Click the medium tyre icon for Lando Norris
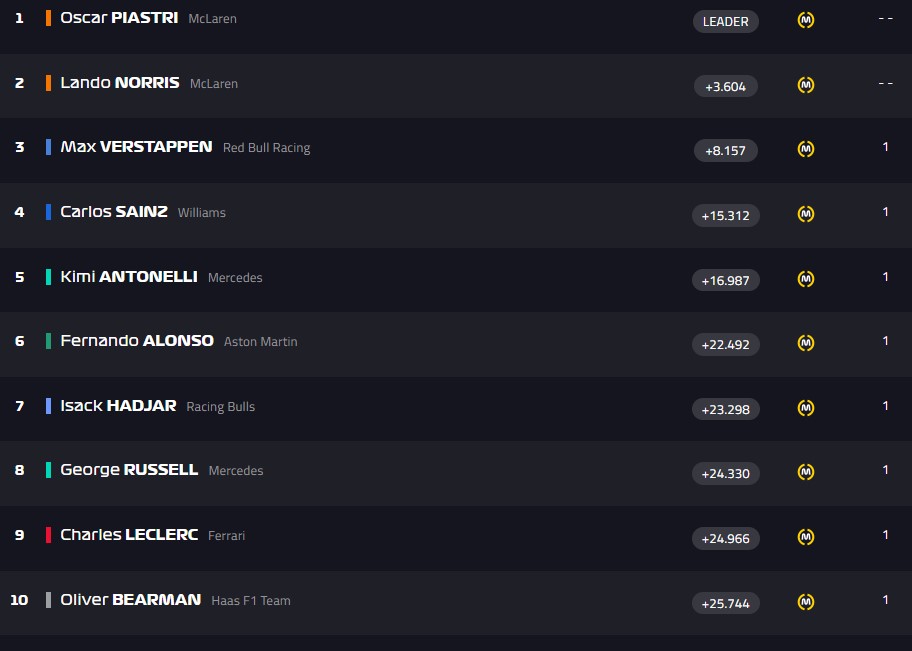Image resolution: width=912 pixels, height=651 pixels. tap(806, 85)
